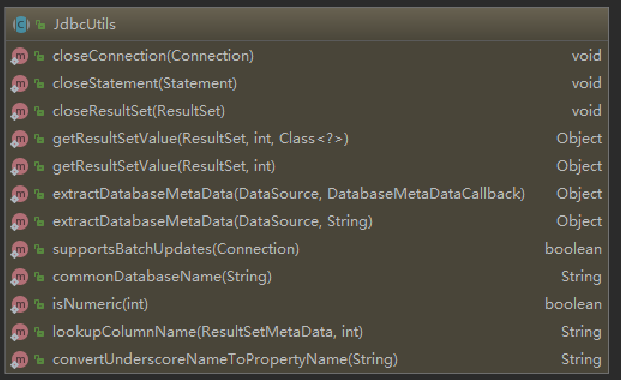This screenshot has height=380, width=621.
Task: Select extractDatabaseMetaData(DataSource, String) method
Action: (x=213, y=222)
